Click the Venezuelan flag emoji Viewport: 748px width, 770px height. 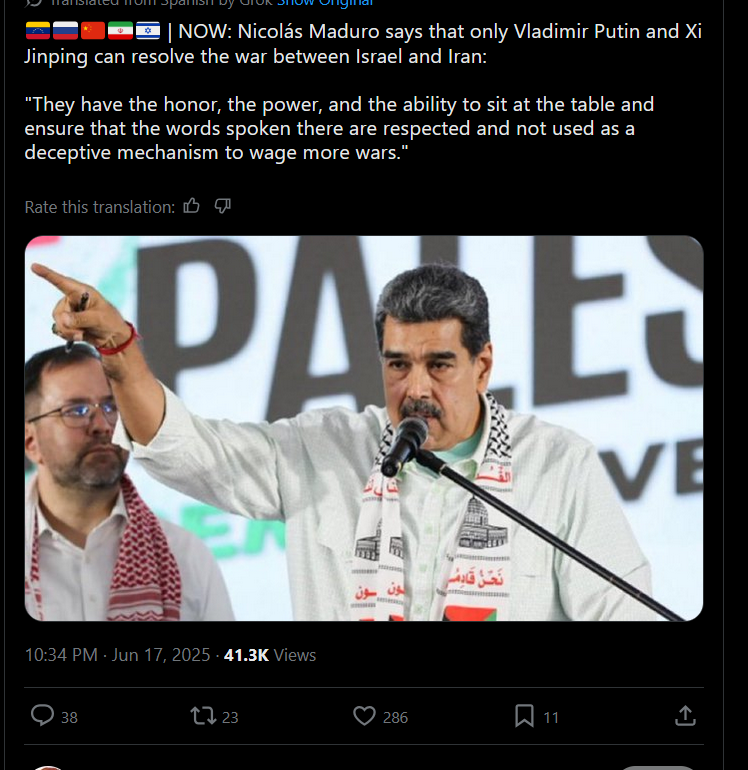pyautogui.click(x=38, y=31)
